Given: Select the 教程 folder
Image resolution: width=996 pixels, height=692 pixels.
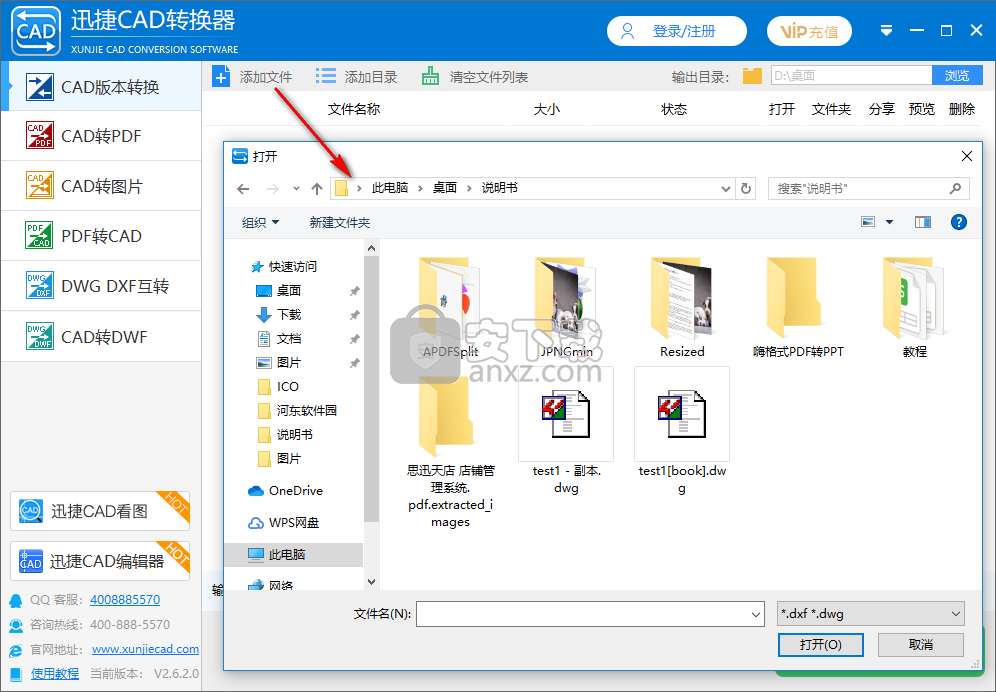Looking at the screenshot, I should point(915,308).
